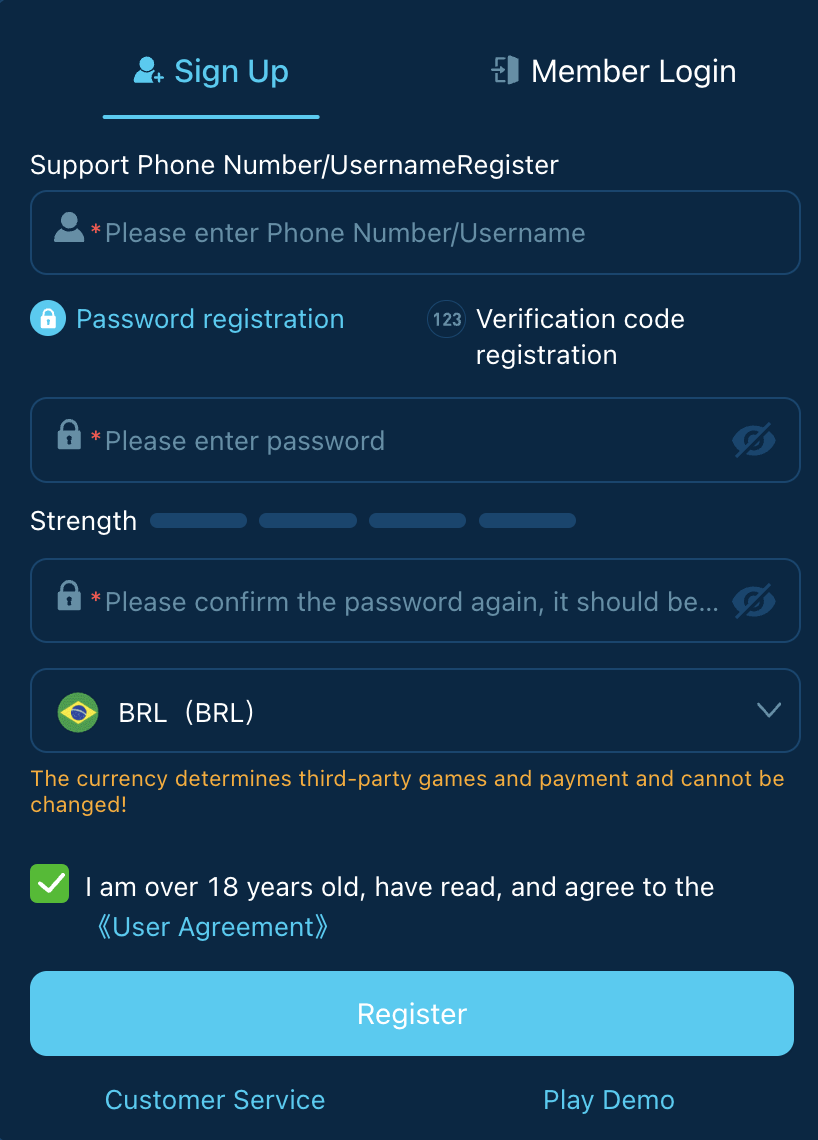Click the user icon in username field
Screen dimensions: 818x1140
[69, 228]
